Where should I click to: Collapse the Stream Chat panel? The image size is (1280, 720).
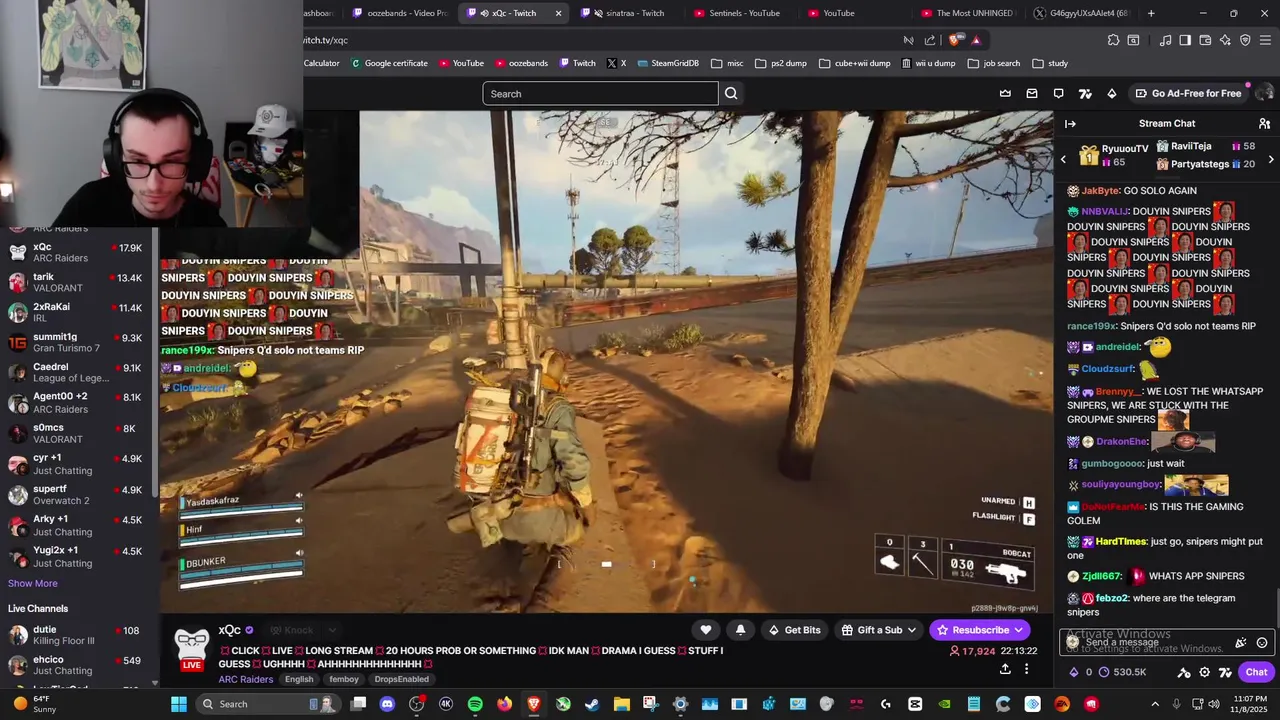click(1070, 123)
